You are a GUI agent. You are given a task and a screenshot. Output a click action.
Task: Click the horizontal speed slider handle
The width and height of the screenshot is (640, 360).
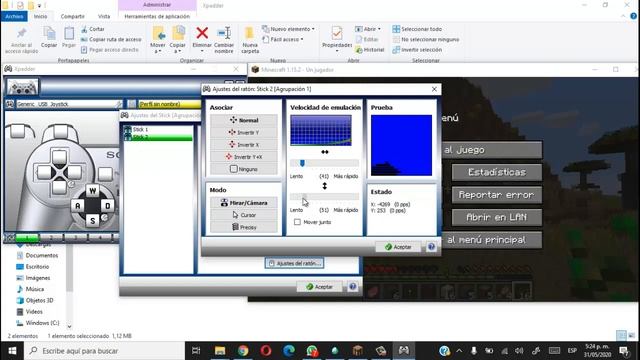coord(302,163)
